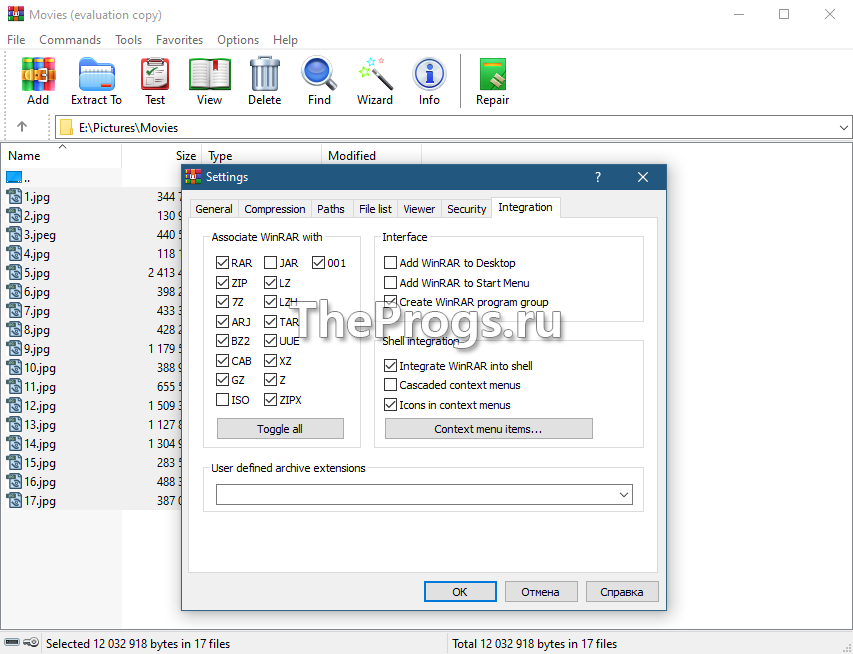
Task: Select the 14.jpg file name
Action: point(40,443)
